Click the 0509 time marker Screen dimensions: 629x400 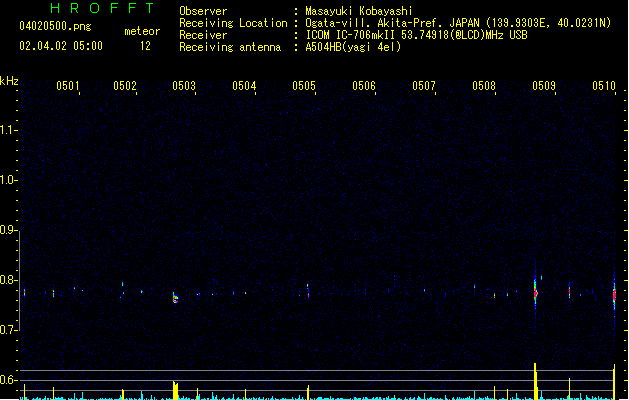[x=544, y=86]
